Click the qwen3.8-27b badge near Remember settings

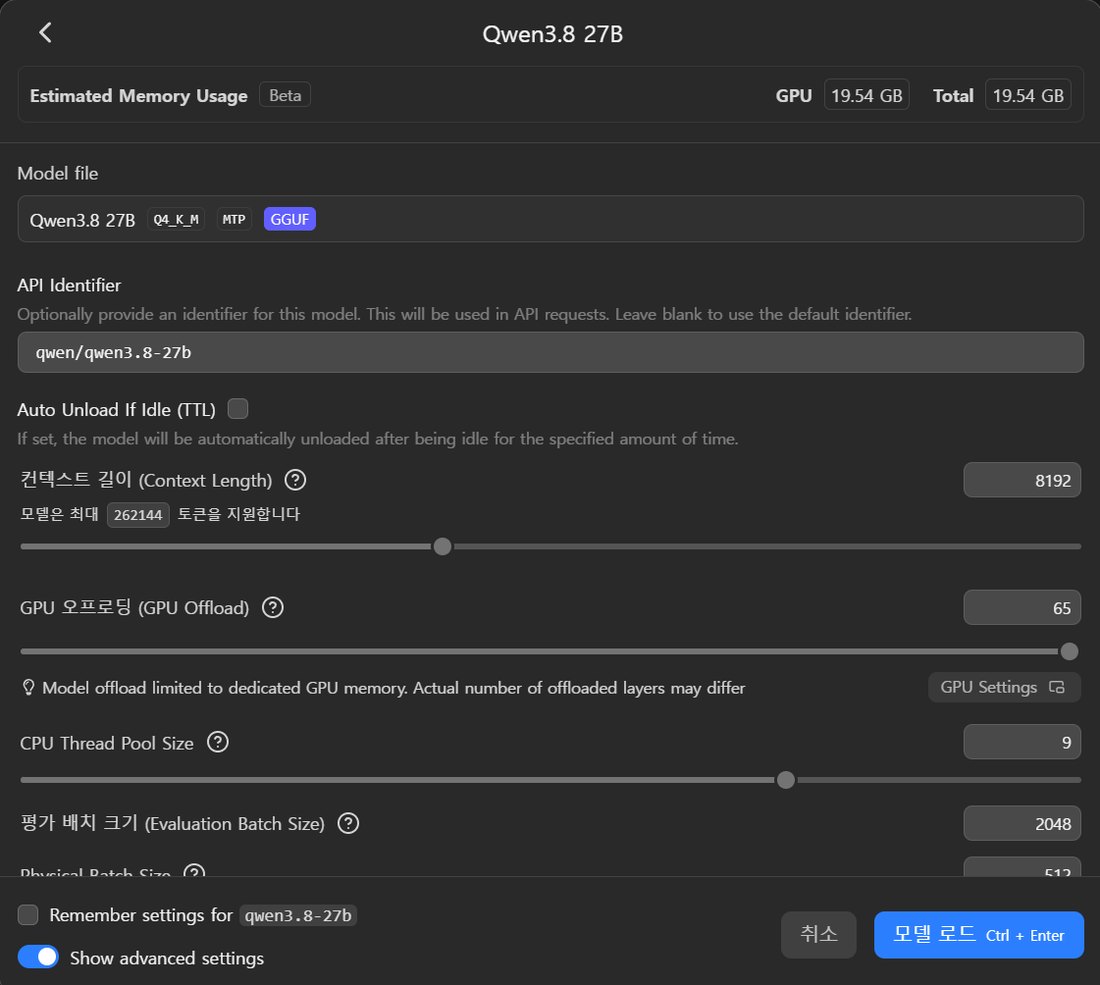298,916
